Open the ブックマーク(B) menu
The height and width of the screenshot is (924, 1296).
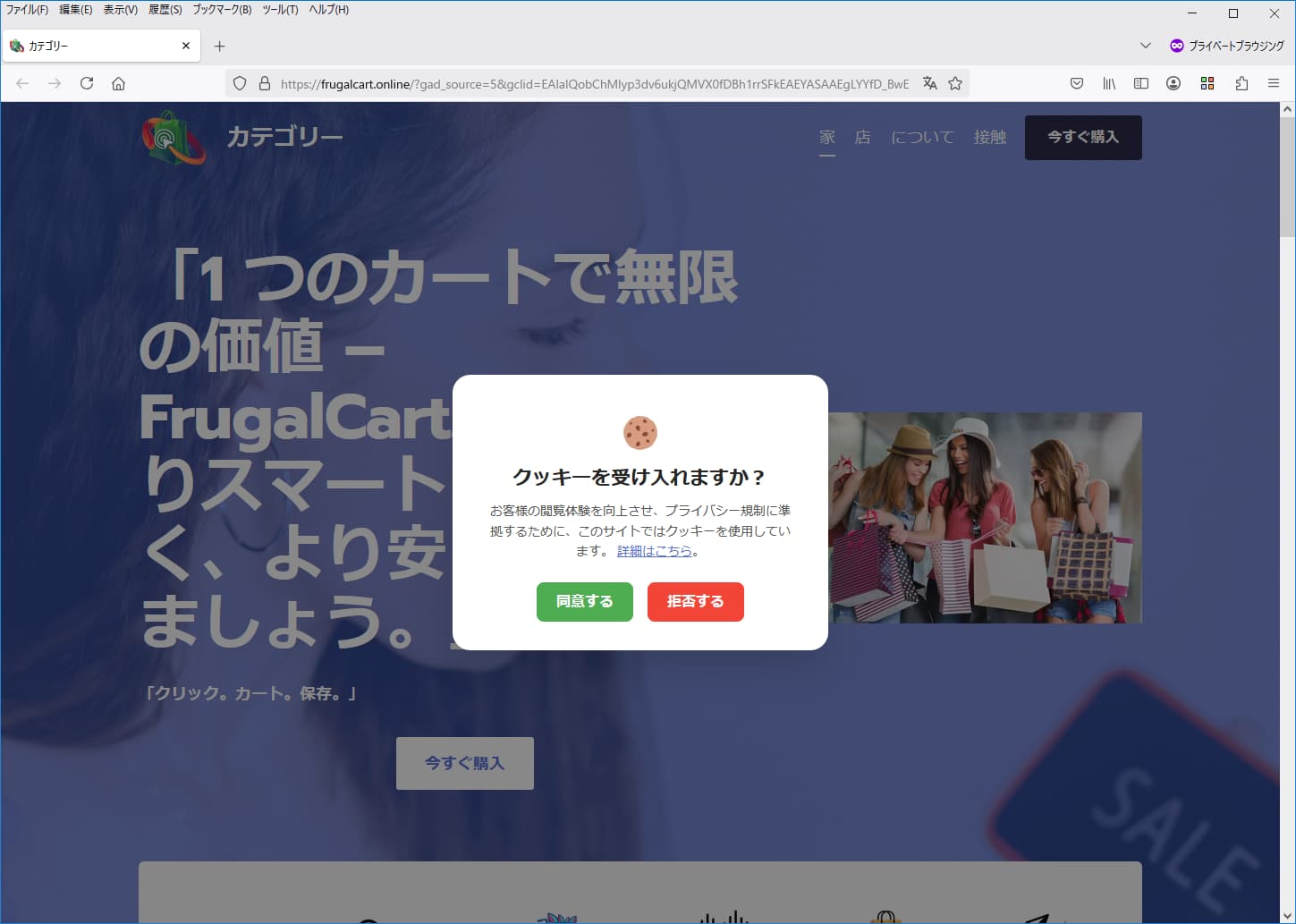(222, 10)
